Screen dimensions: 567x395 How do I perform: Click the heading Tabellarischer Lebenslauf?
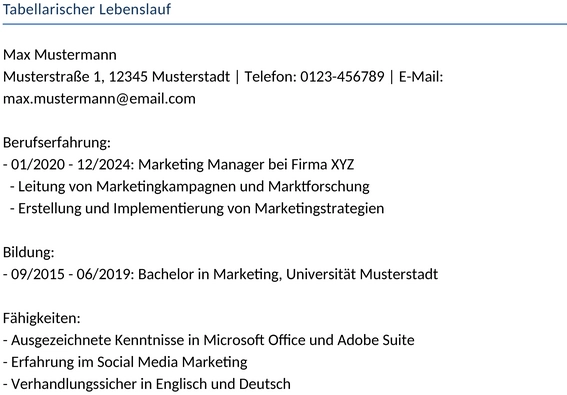87,9
